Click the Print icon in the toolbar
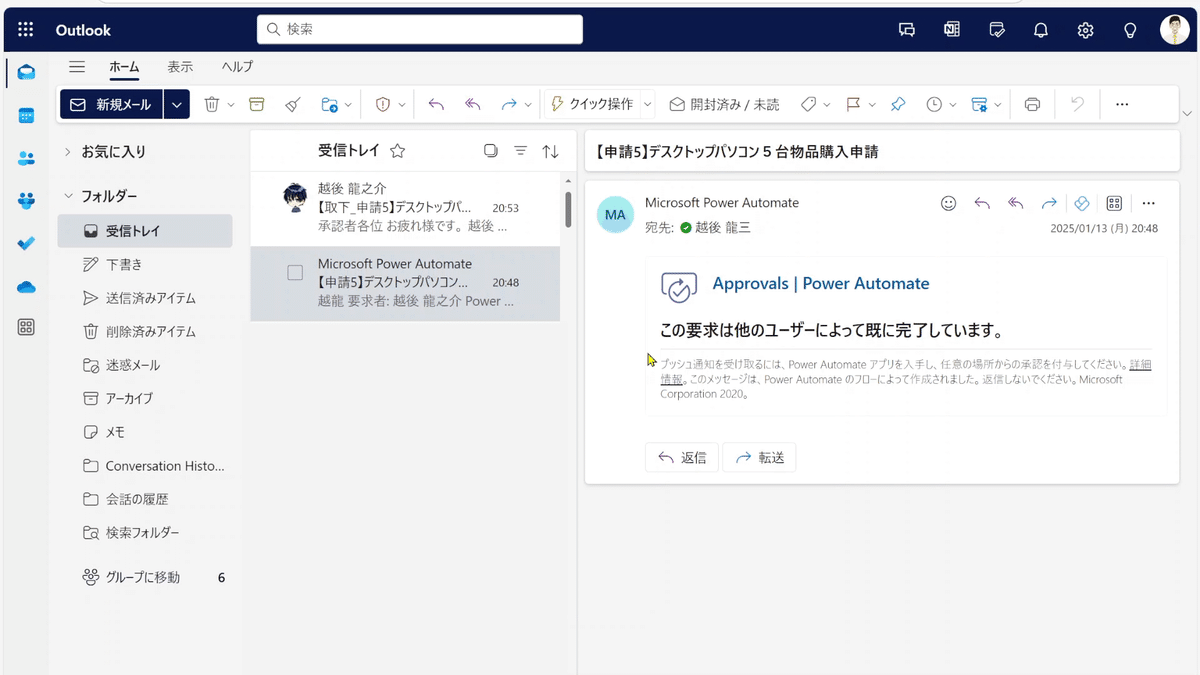 [x=1033, y=104]
